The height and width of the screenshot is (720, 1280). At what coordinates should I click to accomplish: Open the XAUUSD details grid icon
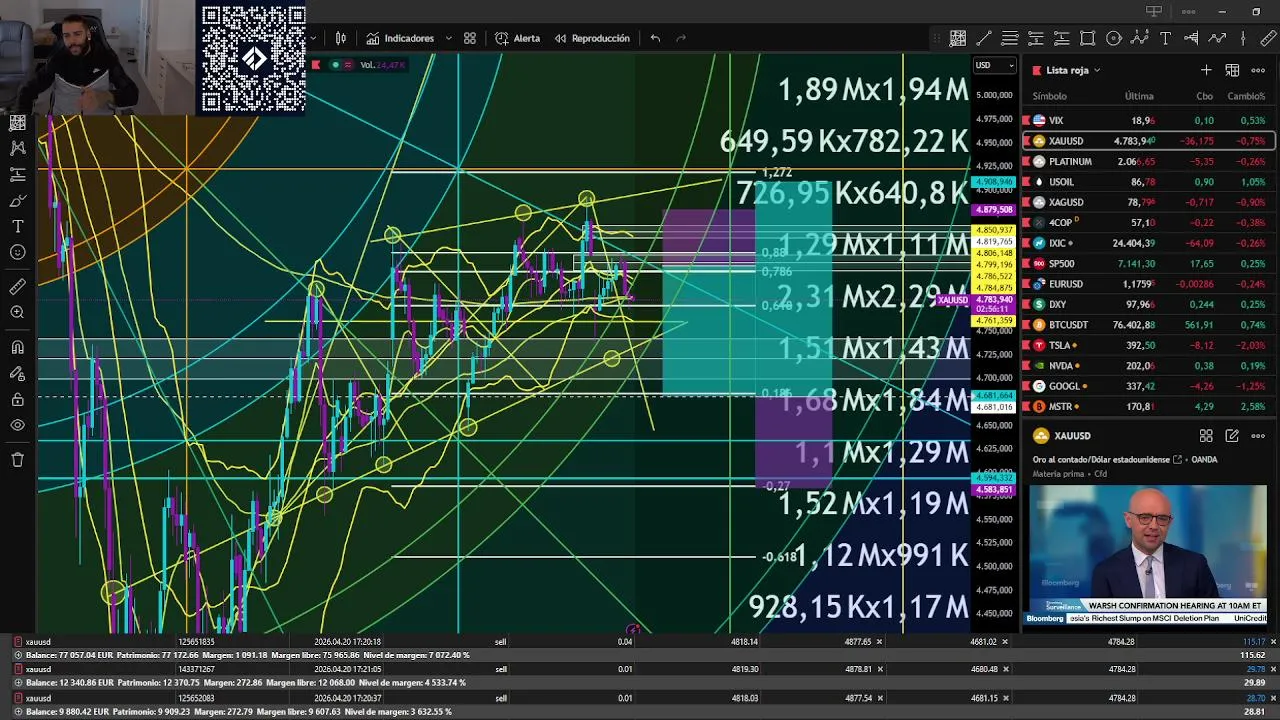click(1206, 436)
